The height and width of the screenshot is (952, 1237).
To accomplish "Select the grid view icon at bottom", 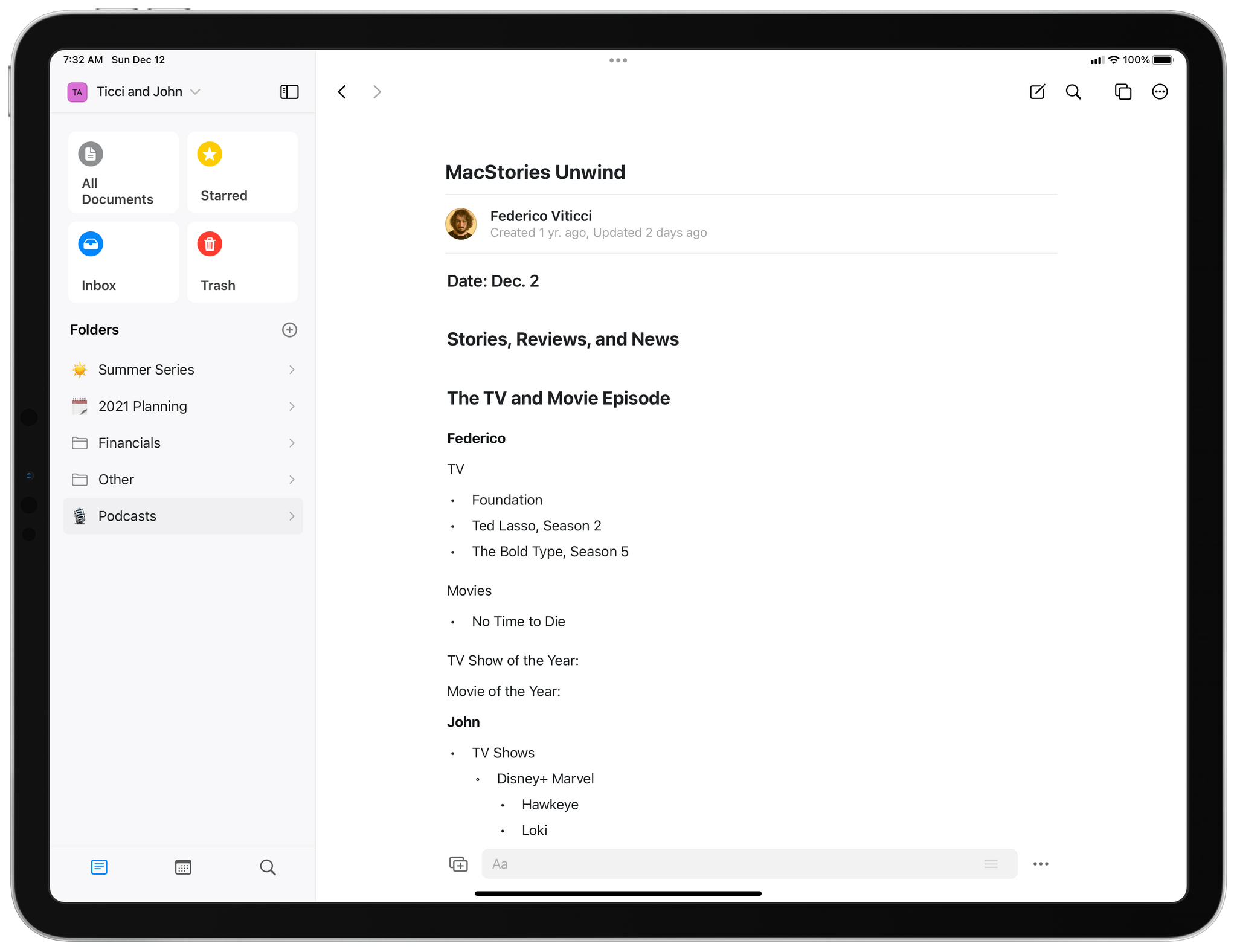I will click(183, 868).
